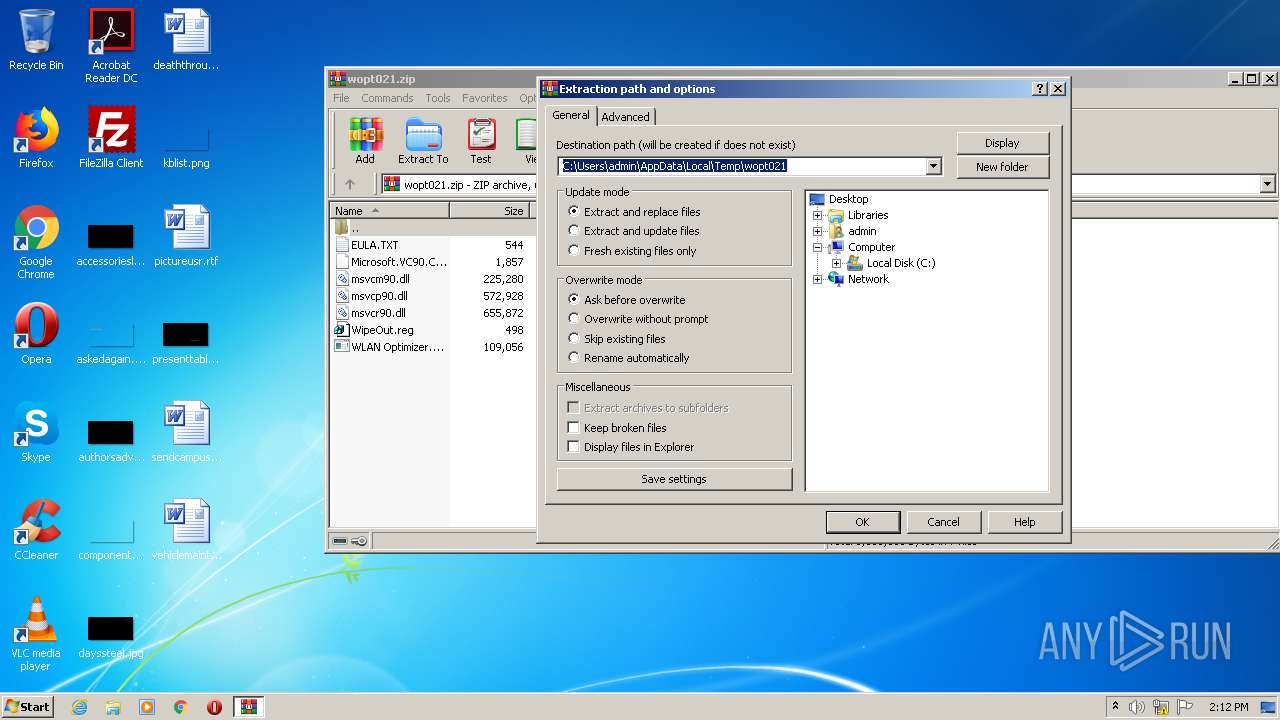Open VLC media player desktop shortcut
1280x720 pixels.
click(x=36, y=634)
